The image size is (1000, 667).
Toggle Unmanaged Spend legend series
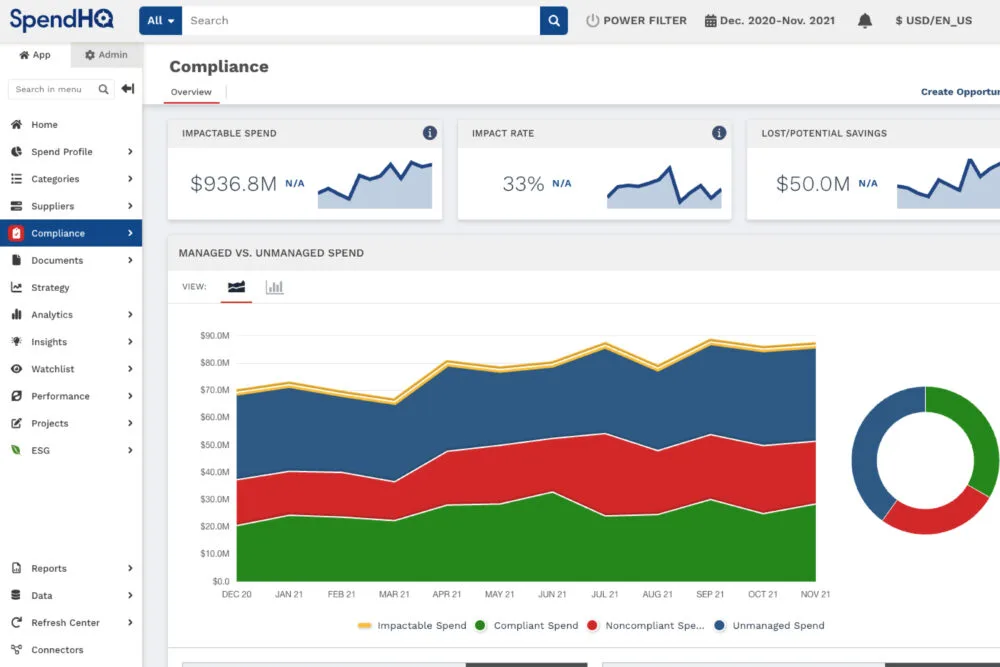click(769, 626)
